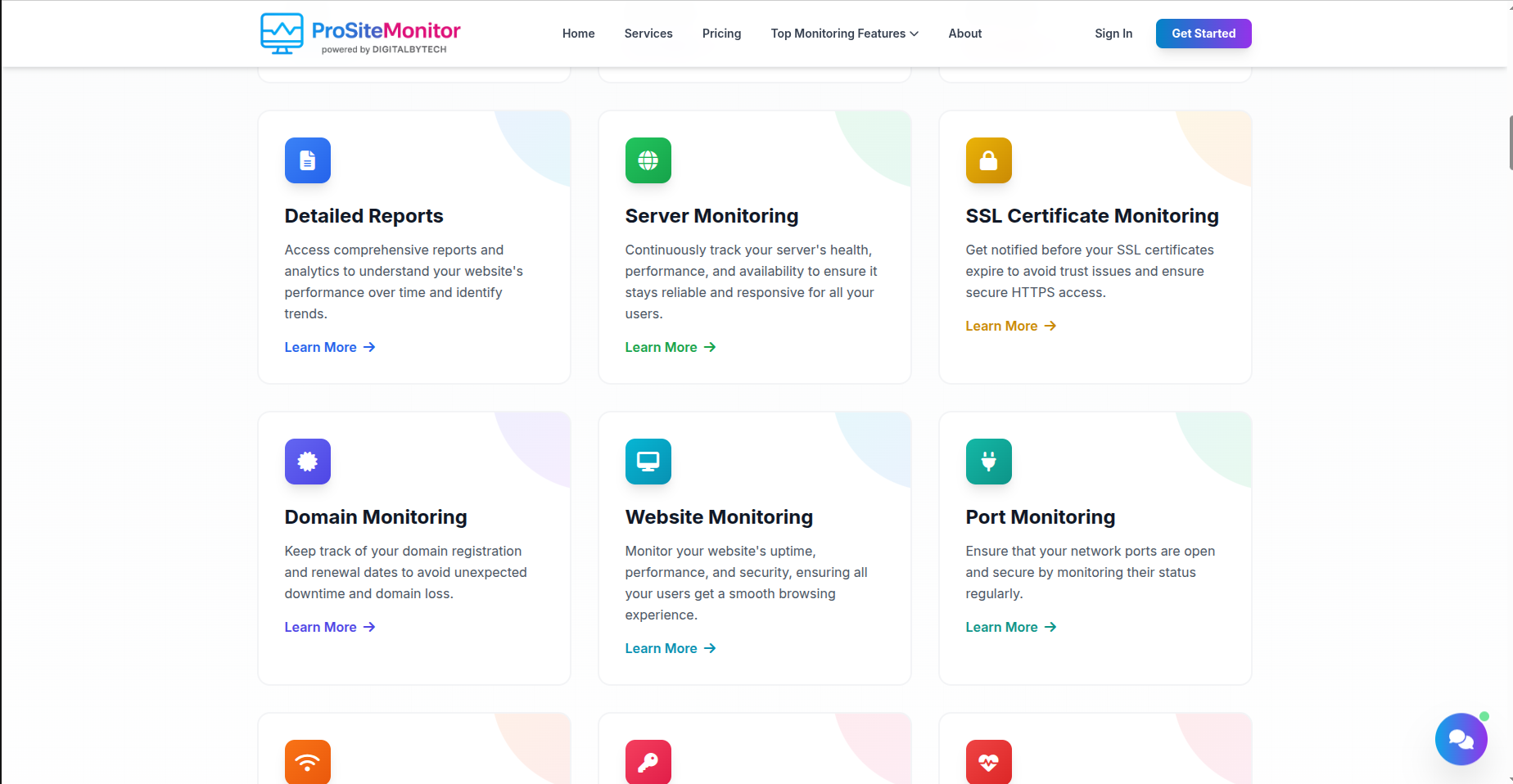Screen dimensions: 1513x784
Task: Go to the Pricing page
Action: click(721, 34)
